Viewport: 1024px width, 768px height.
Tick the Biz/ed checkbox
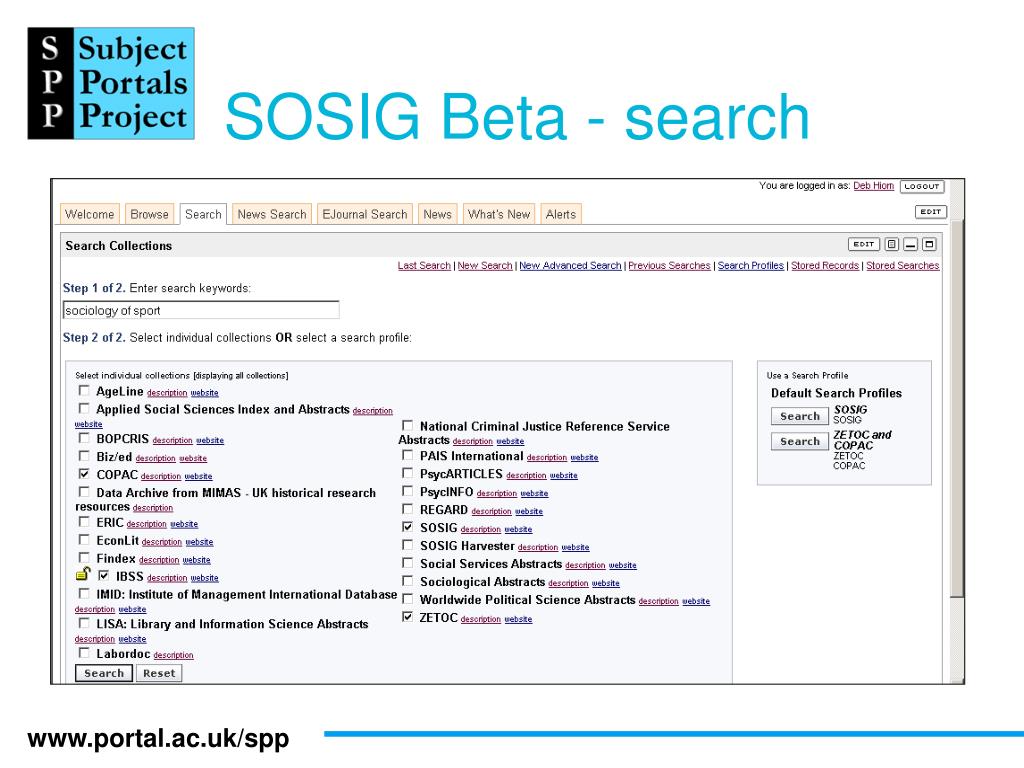pos(84,456)
